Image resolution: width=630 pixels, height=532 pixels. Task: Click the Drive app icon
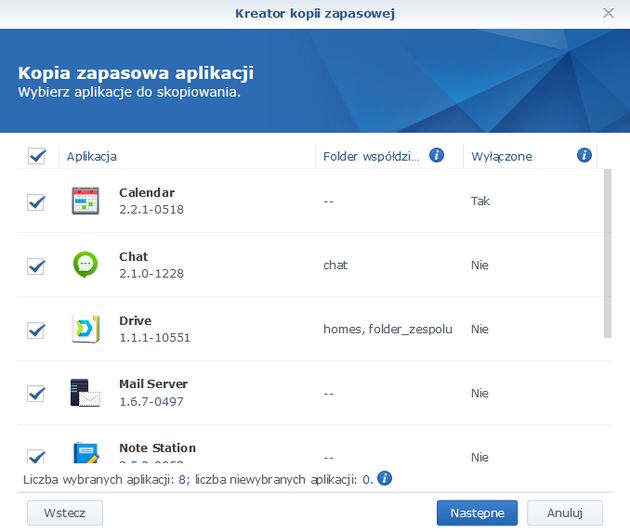[x=86, y=329]
